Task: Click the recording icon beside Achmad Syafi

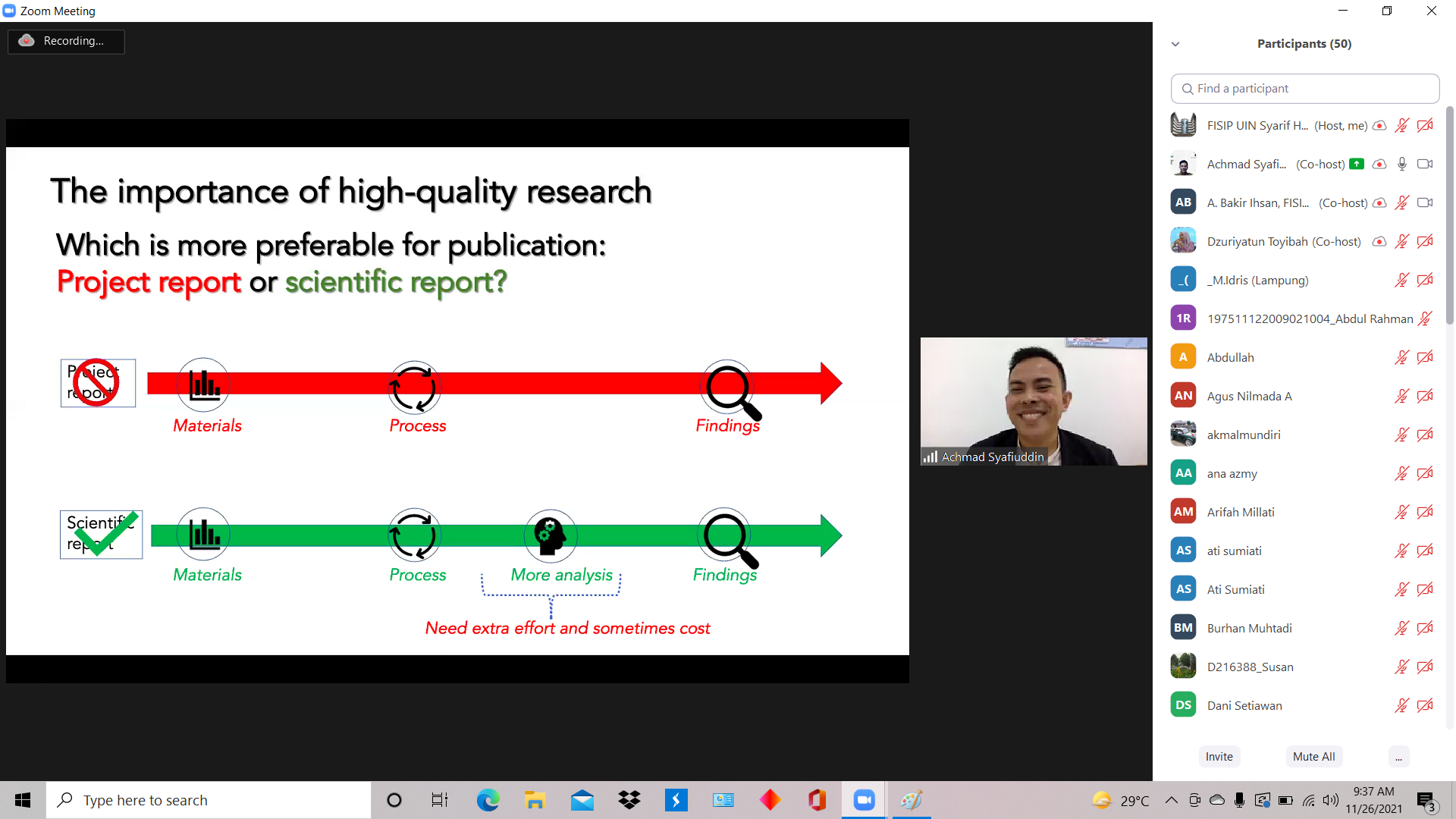Action: coord(1379,164)
